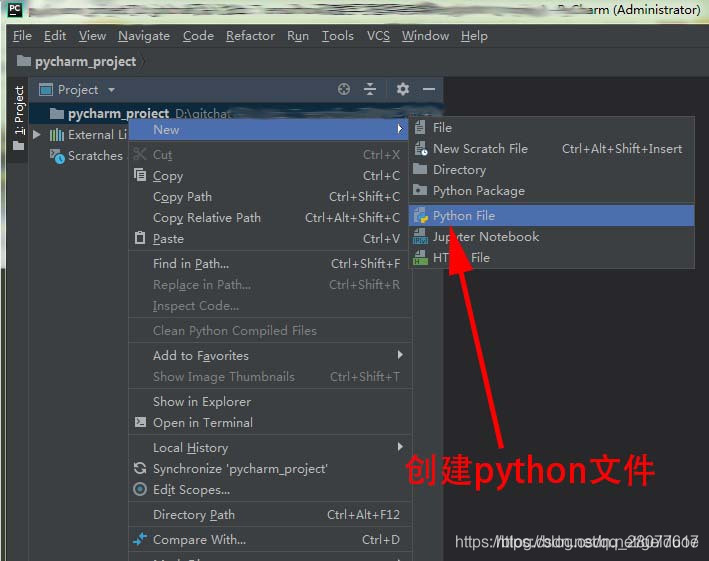Image resolution: width=709 pixels, height=561 pixels.
Task: Expand Add to Favorites submenu
Action: tap(400, 355)
